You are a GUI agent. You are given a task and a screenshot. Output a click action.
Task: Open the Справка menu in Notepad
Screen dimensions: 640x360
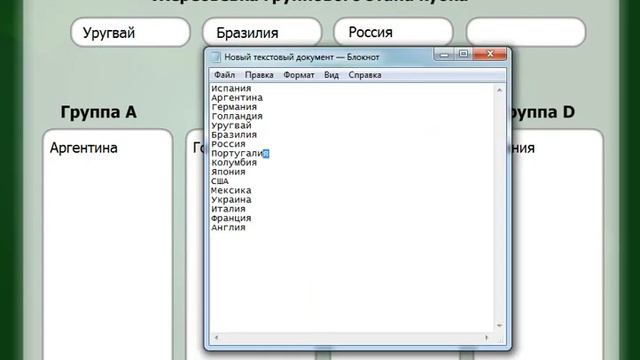point(365,75)
